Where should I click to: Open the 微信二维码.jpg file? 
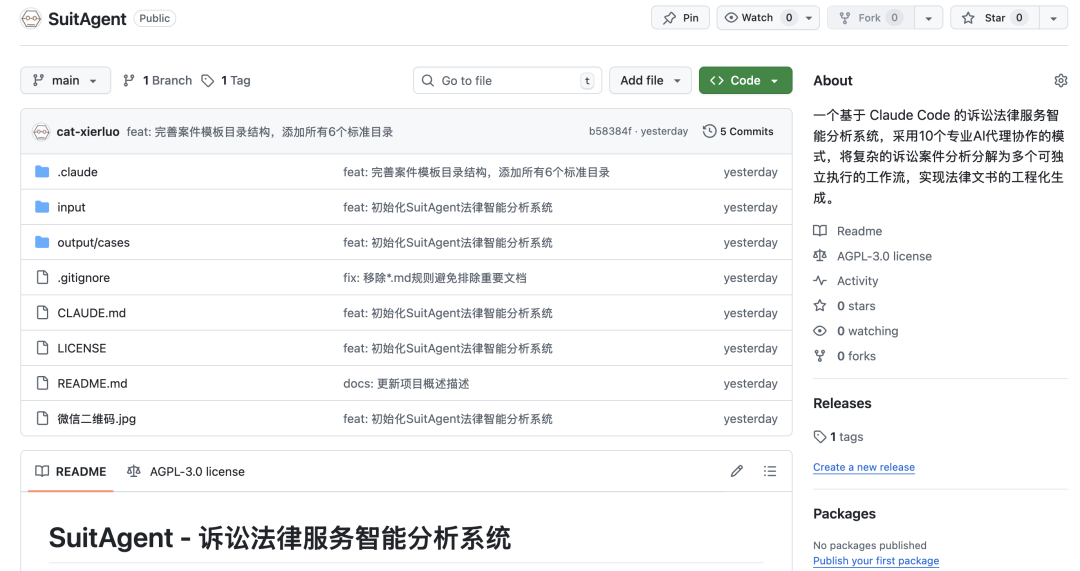[96, 419]
